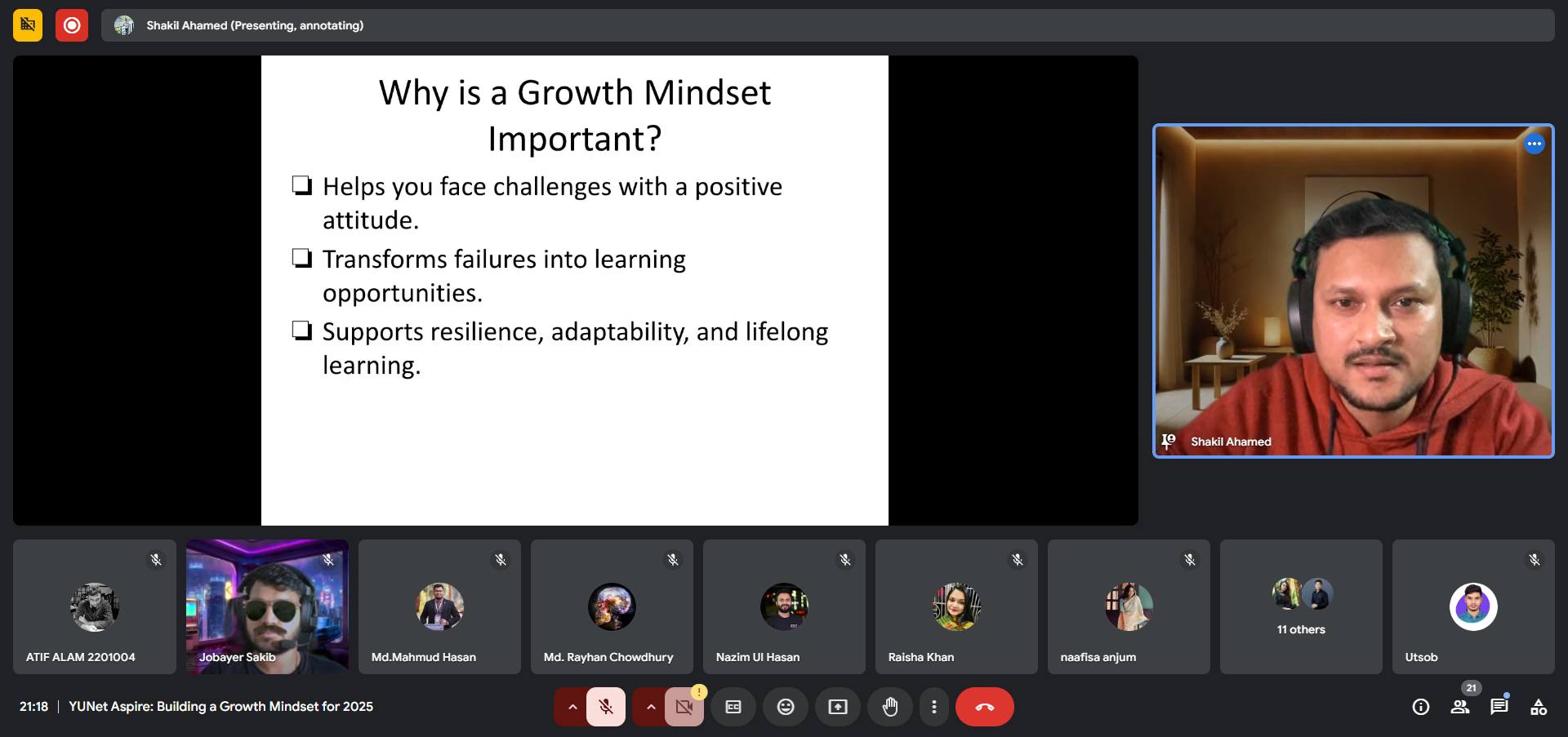1568x737 pixels.
Task: Click the yellow annotation icon top left
Action: pos(28,25)
